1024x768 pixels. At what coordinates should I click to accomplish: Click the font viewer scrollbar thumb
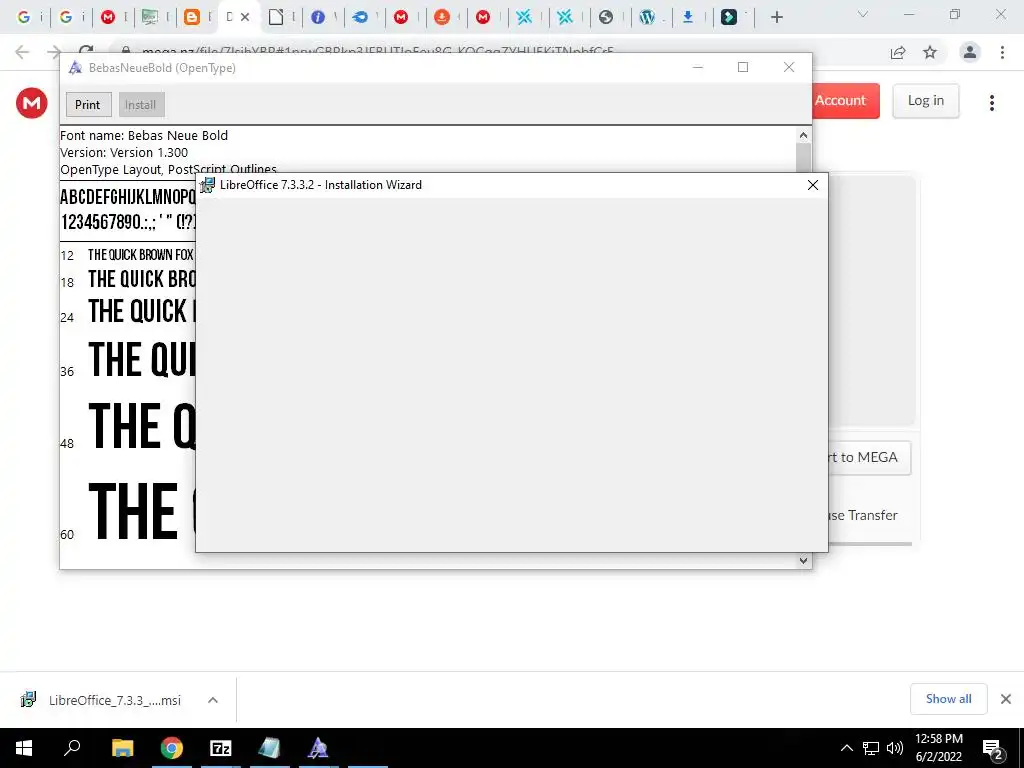tap(803, 157)
